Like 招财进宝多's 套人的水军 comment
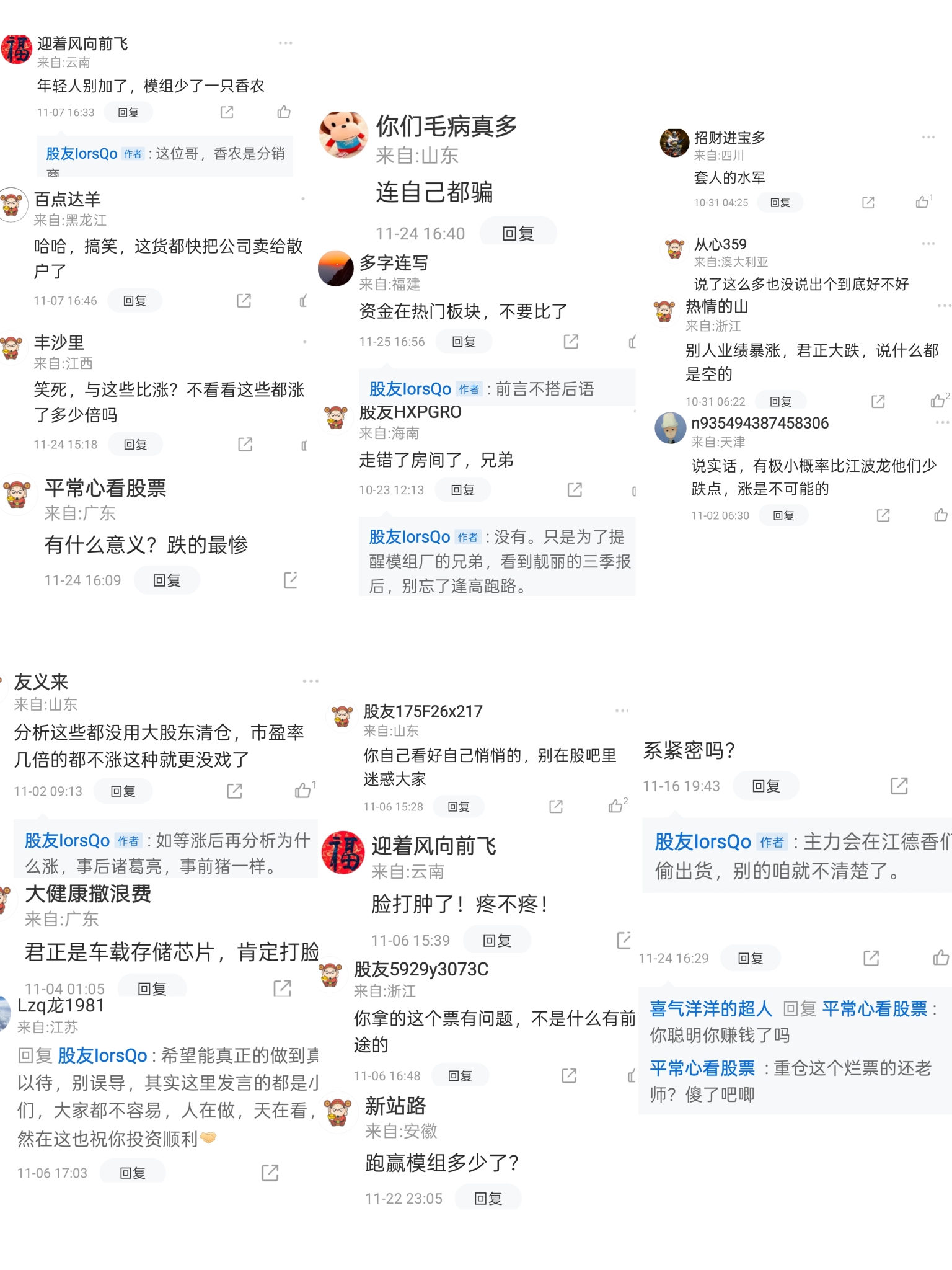This screenshot has width=952, height=1270. click(923, 202)
